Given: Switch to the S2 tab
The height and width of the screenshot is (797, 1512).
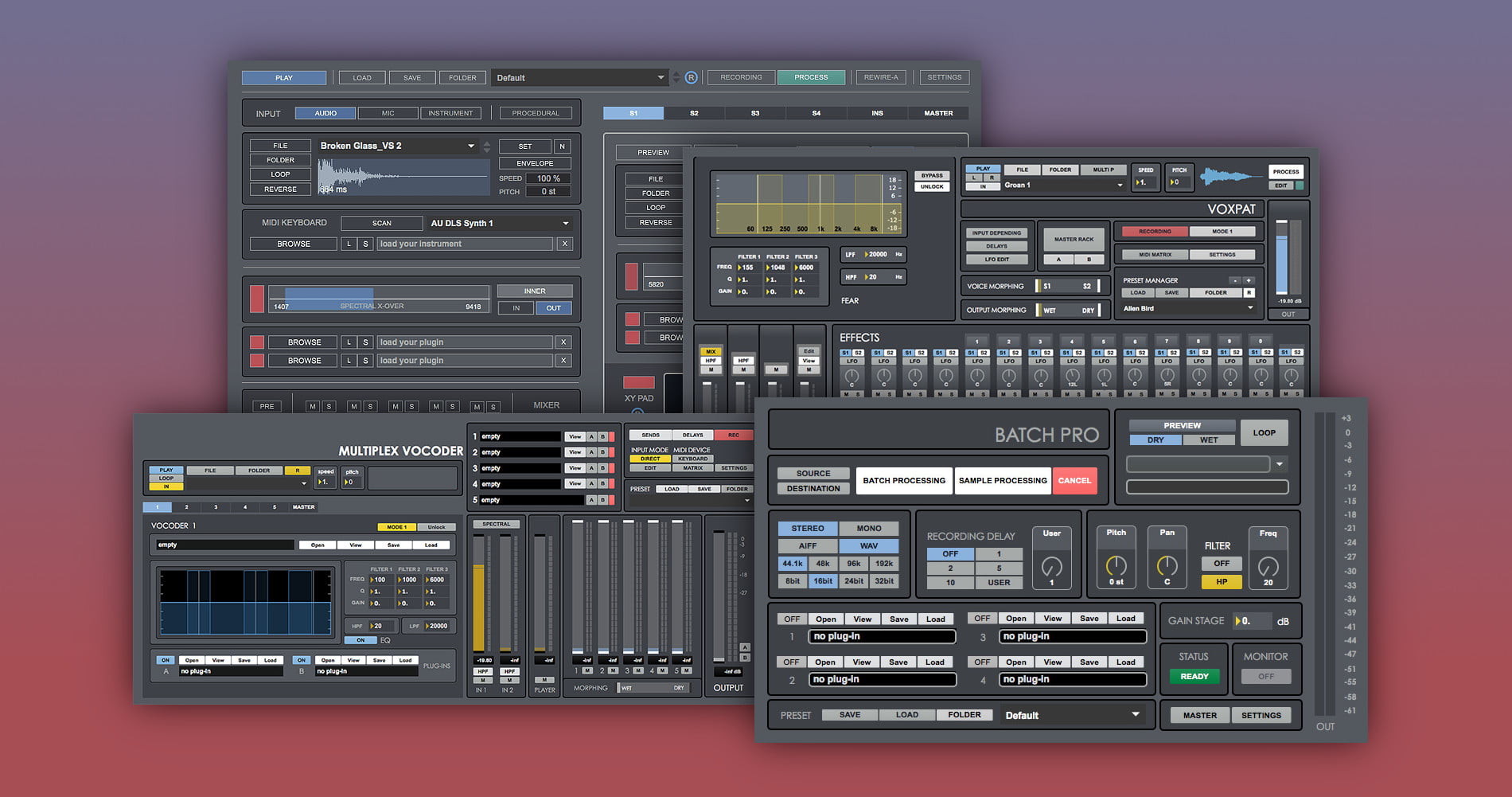Looking at the screenshot, I should point(694,113).
